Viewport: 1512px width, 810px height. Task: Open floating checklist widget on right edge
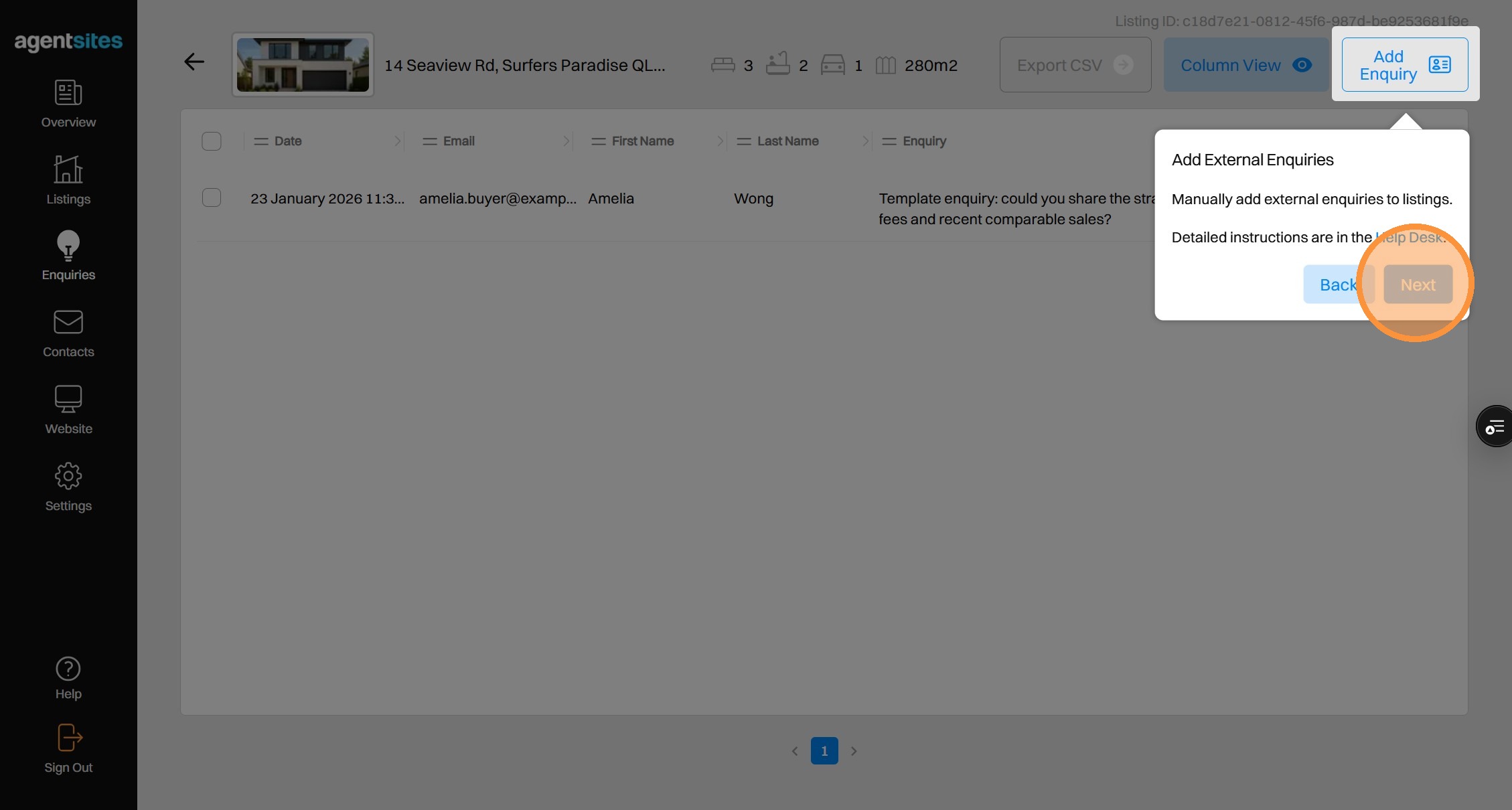coord(1495,426)
